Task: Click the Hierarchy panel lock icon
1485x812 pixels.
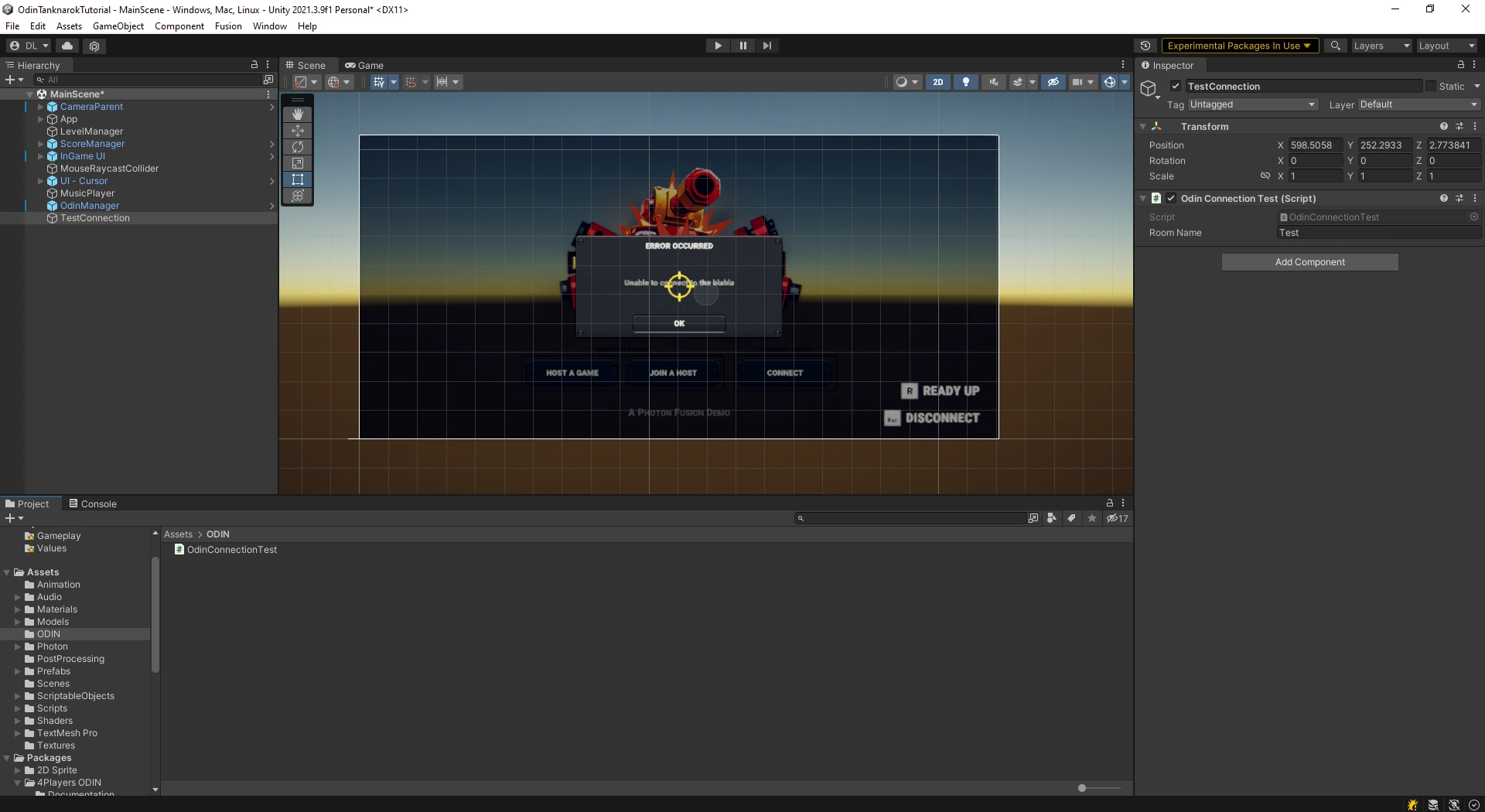Action: [254, 65]
